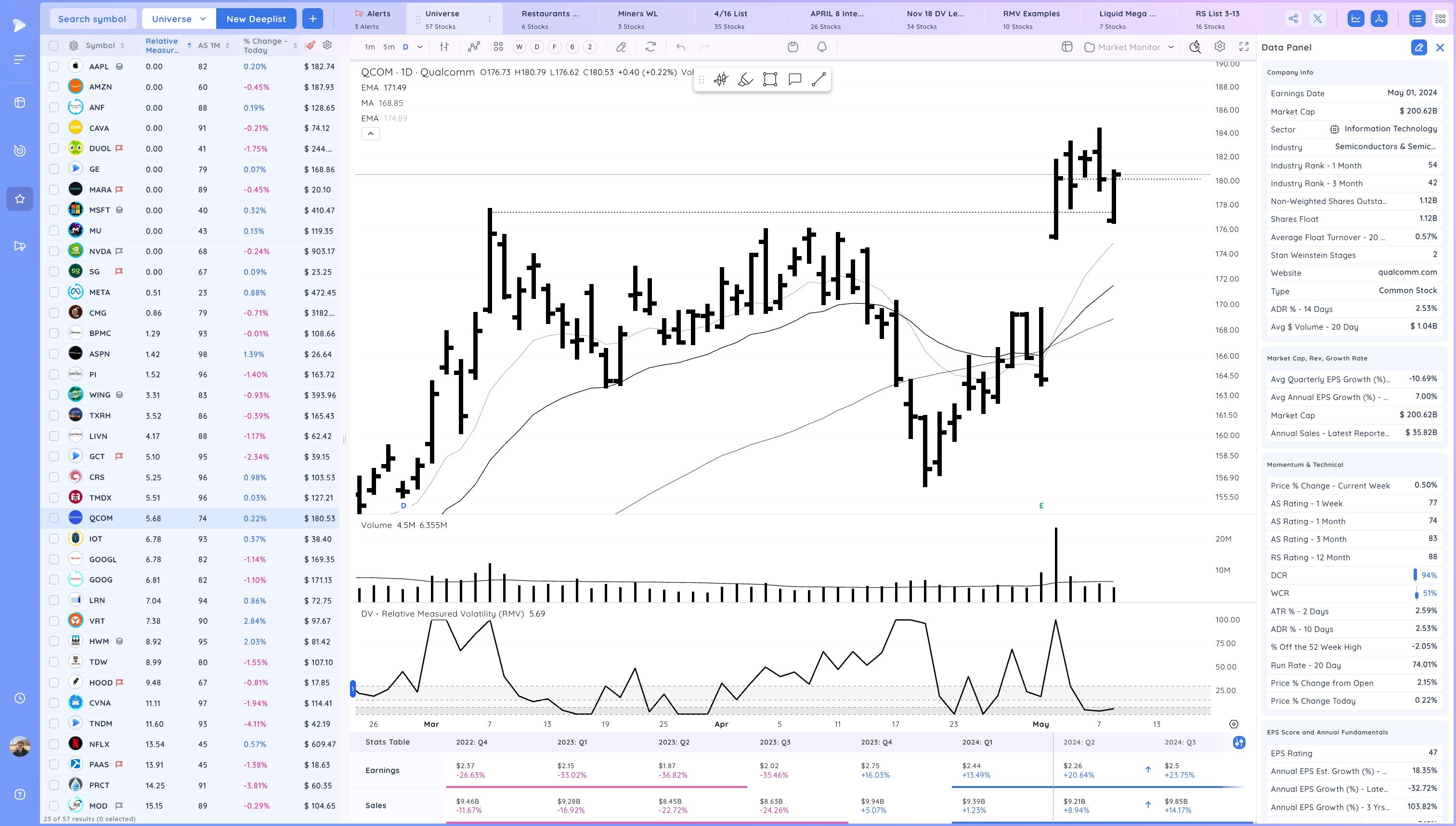Image resolution: width=1456 pixels, height=826 pixels.
Task: Open the Universe dropdown selector
Action: 179,19
